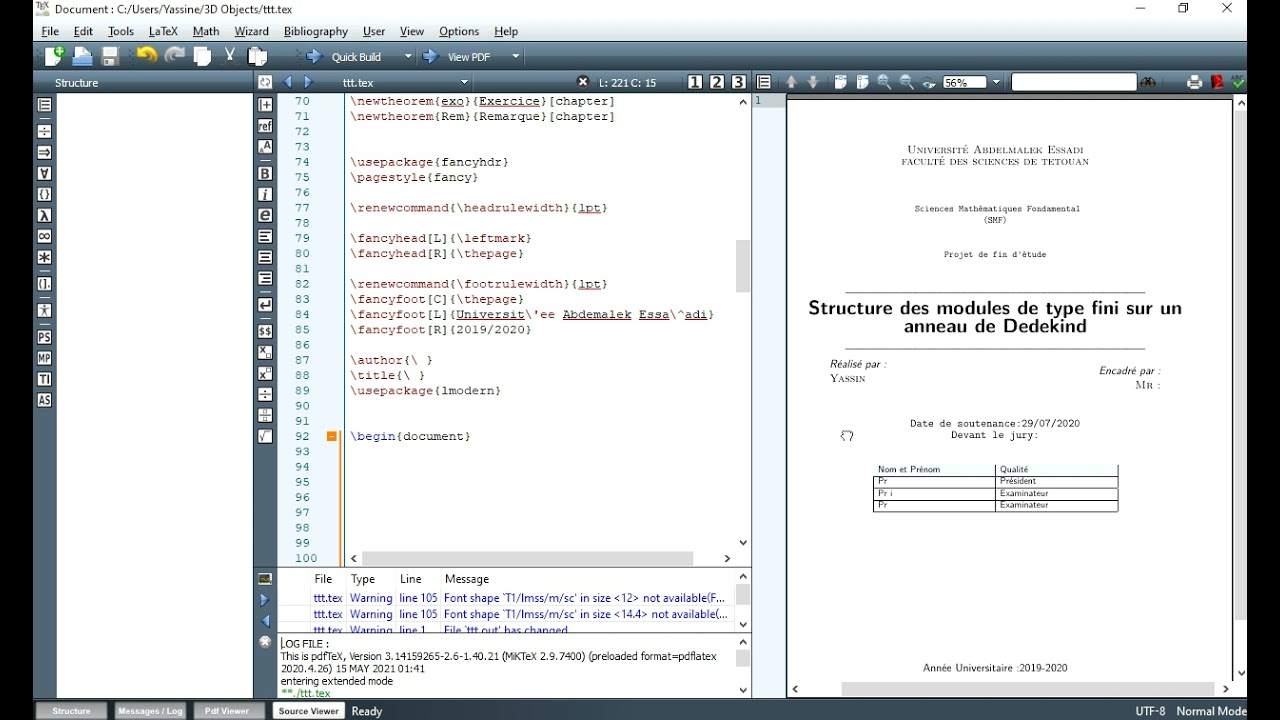Open a file using the toolbar icon
Image resolution: width=1280 pixels, height=720 pixels.
(x=82, y=57)
